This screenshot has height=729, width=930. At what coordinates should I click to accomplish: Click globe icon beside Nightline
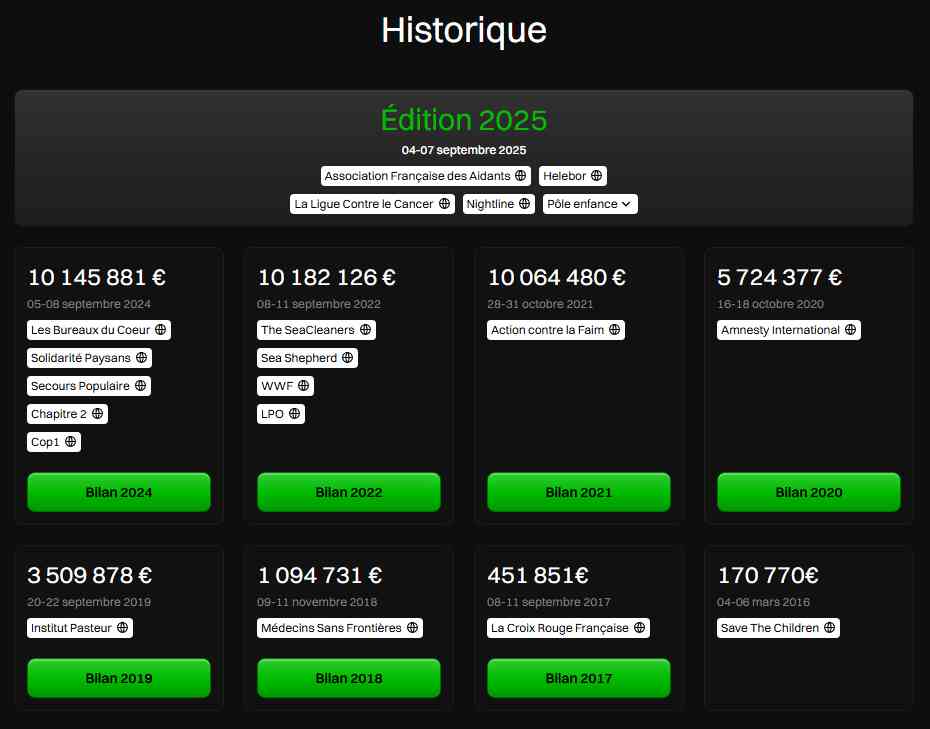(x=524, y=204)
